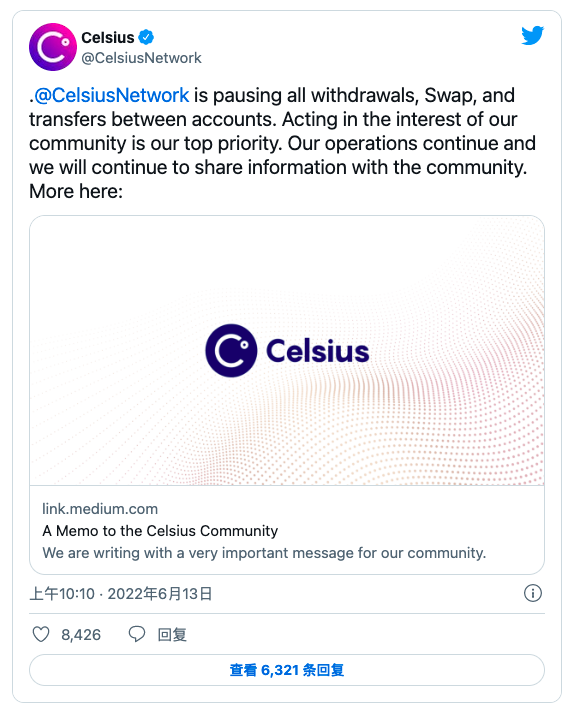Viewport: 570px width, 715px height.
Task: Click the Celsius profile avatar
Action: tap(53, 47)
